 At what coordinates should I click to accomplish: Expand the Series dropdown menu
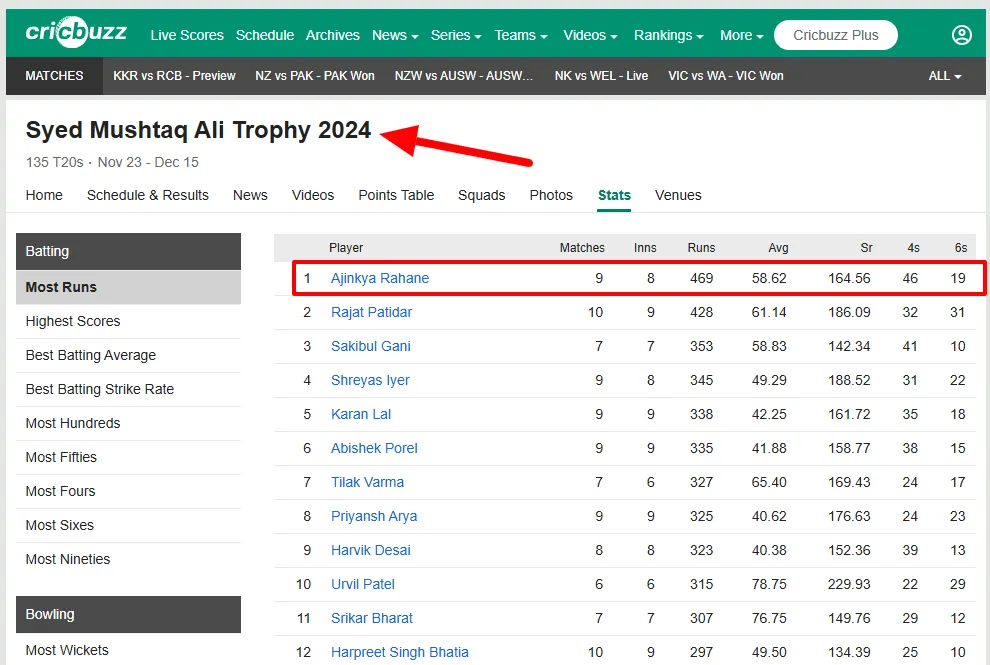coord(456,35)
